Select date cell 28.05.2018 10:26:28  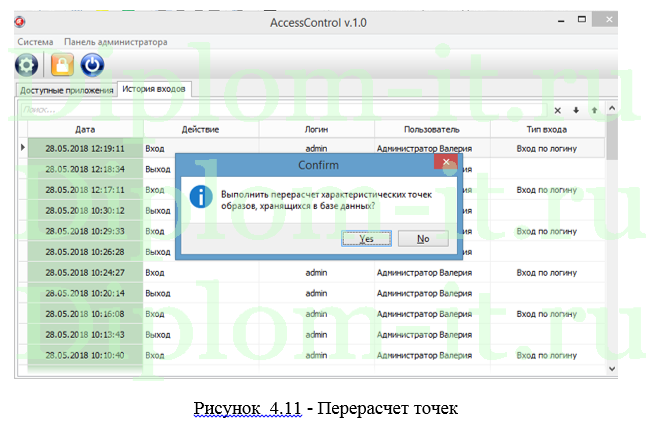point(85,252)
